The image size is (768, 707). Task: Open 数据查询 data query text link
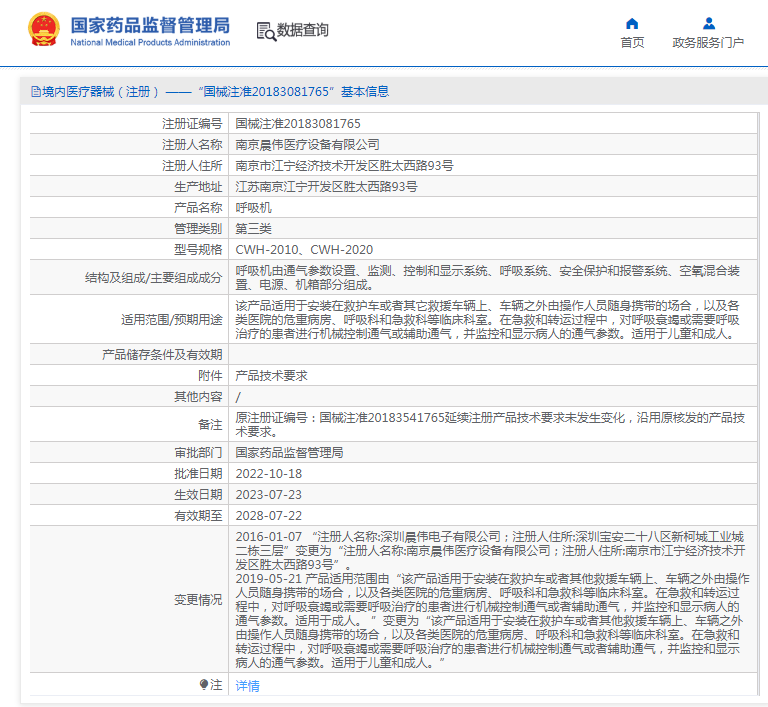coord(303,31)
